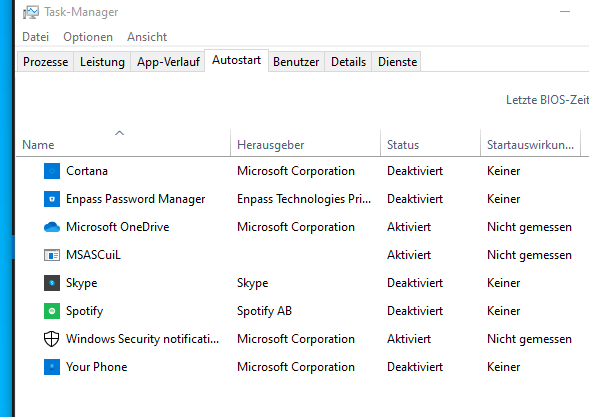
Task: Click the Spotify app icon
Action: coord(52,311)
